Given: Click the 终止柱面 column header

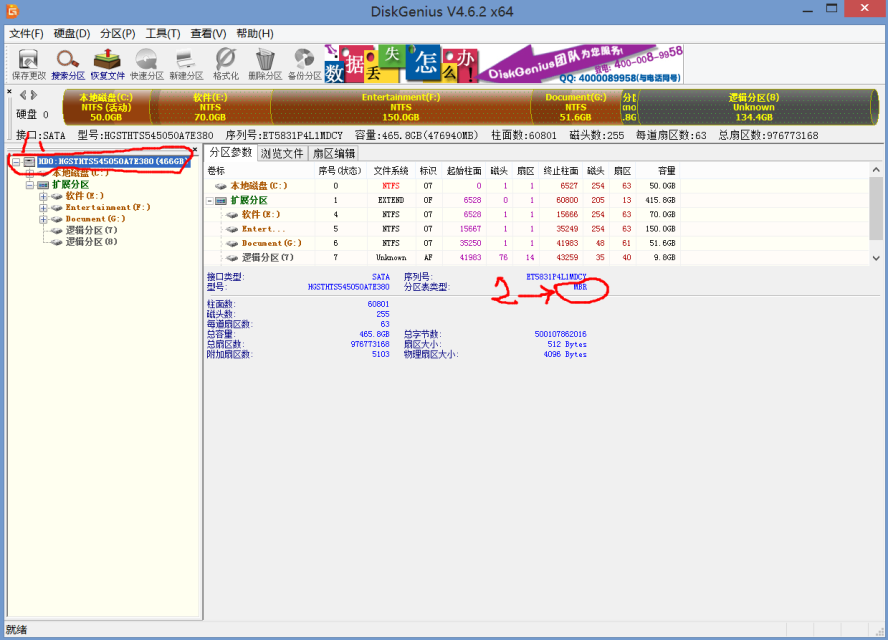Looking at the screenshot, I should click(561, 171).
